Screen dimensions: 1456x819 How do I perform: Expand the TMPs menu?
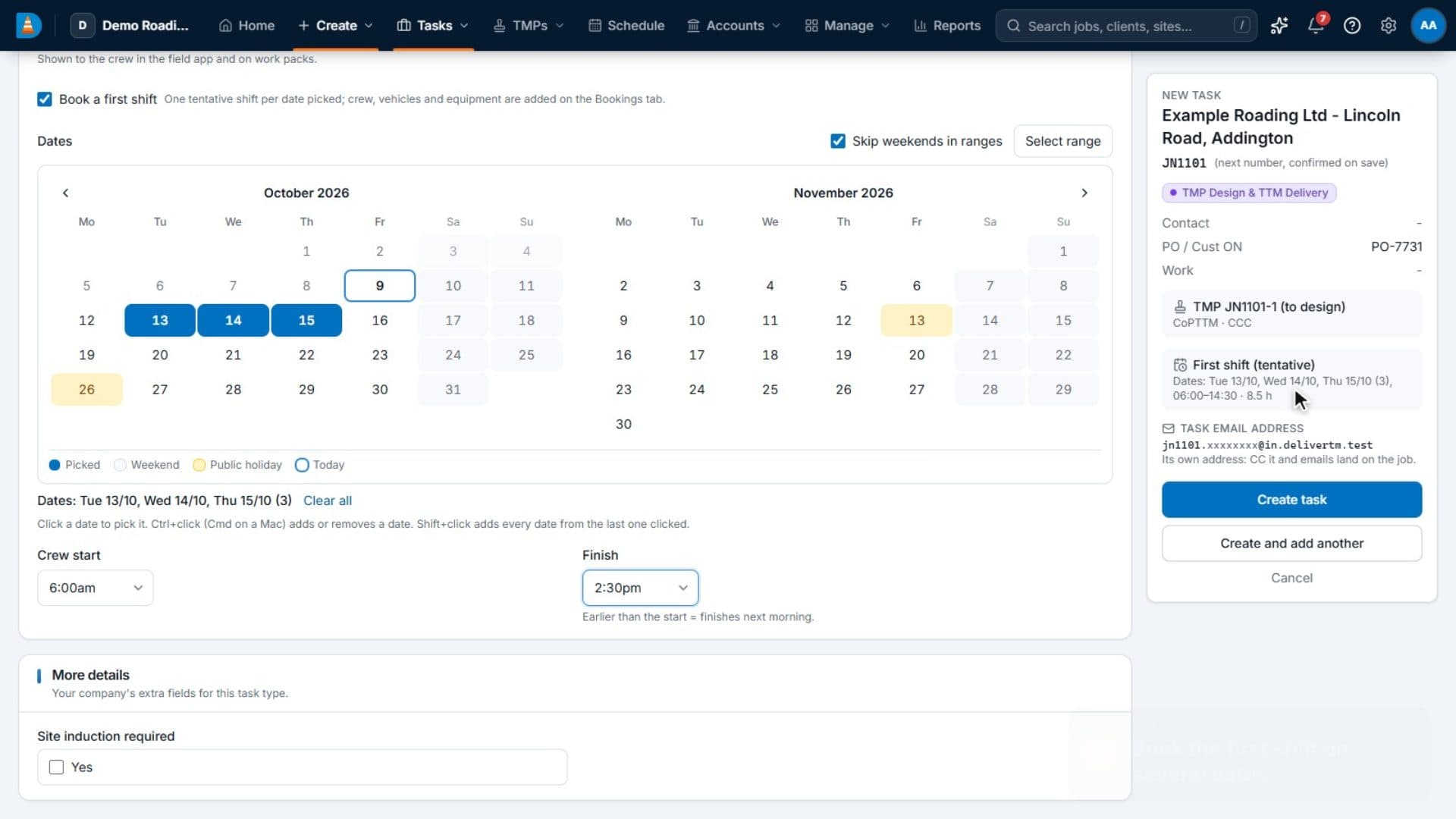click(x=529, y=26)
